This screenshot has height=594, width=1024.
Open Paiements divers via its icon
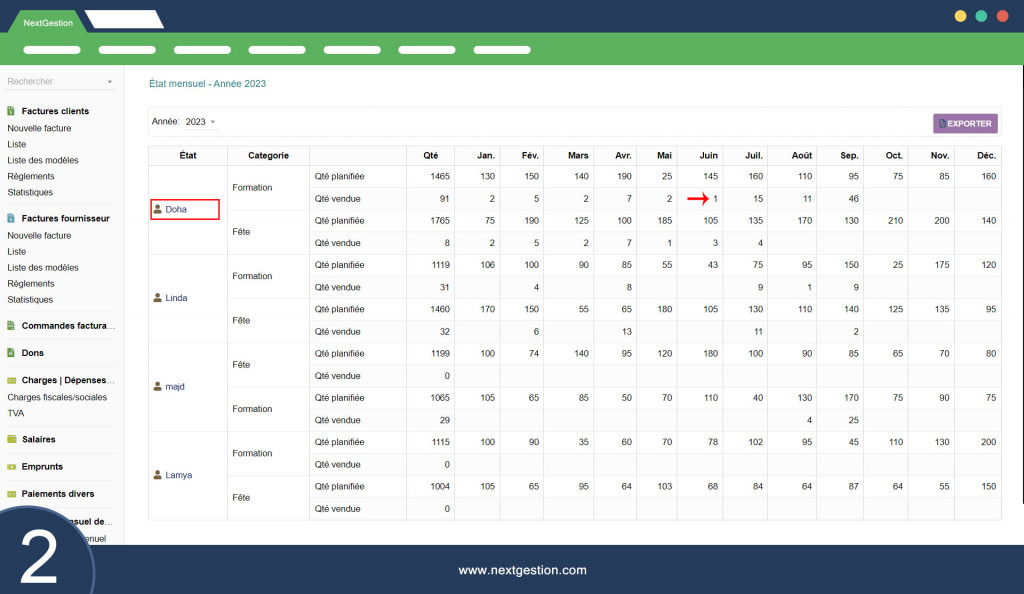coord(11,494)
